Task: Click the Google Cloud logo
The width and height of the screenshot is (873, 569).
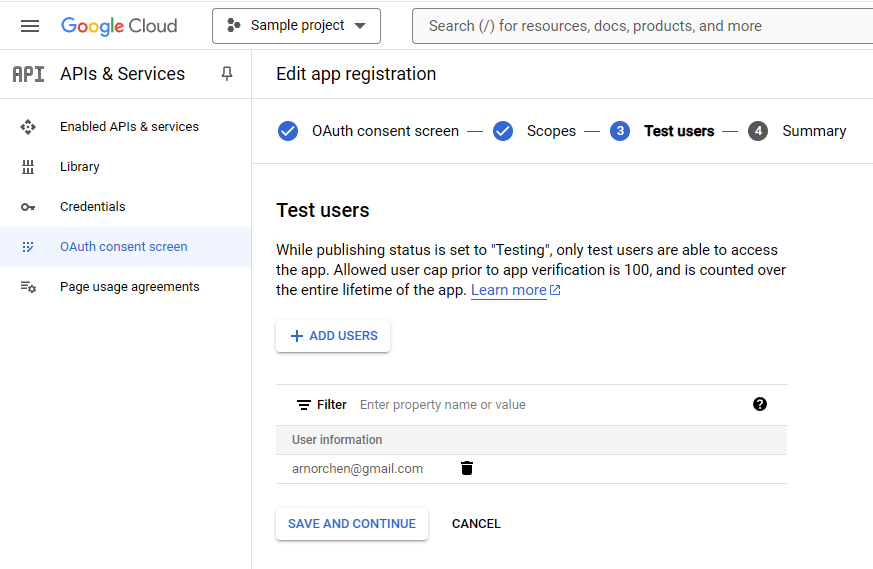Action: pyautogui.click(x=119, y=26)
